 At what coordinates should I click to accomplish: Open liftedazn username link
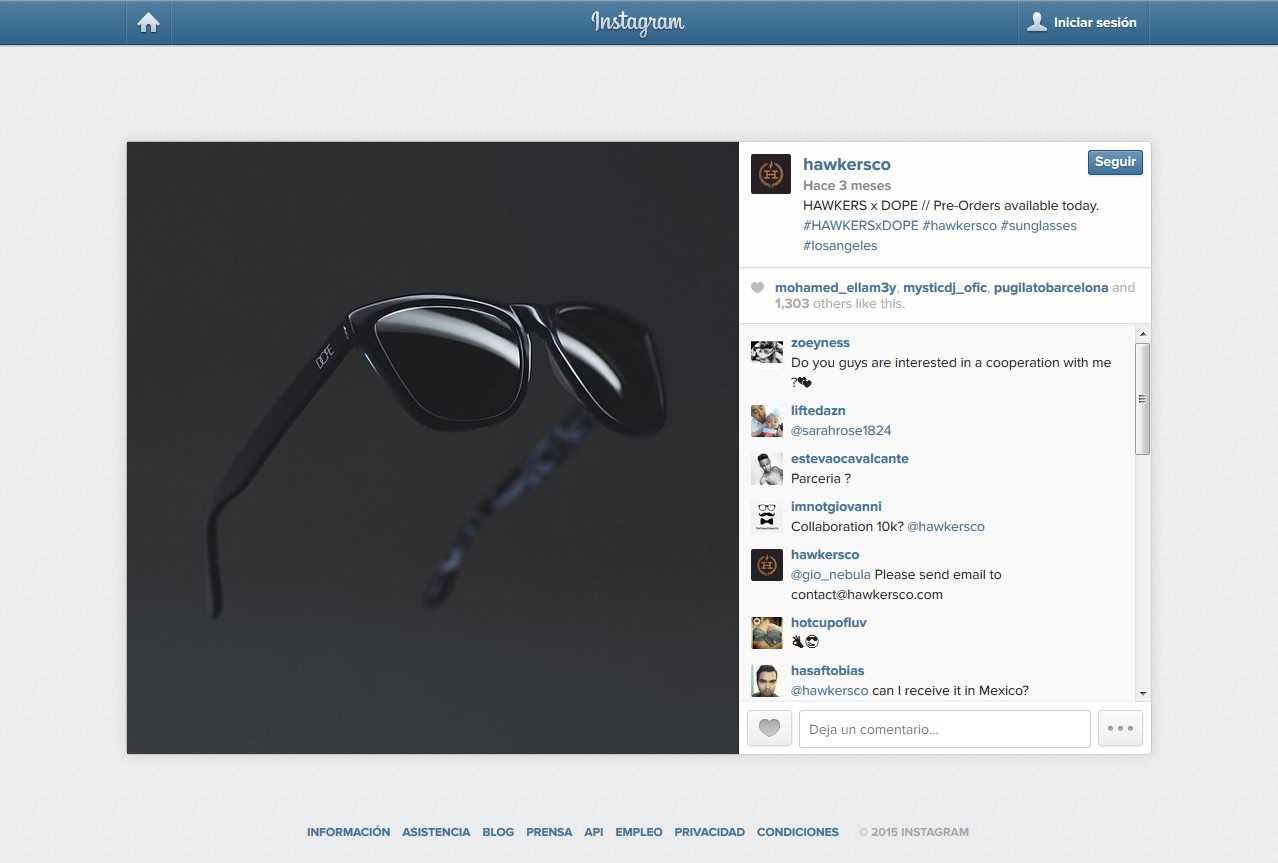click(819, 411)
